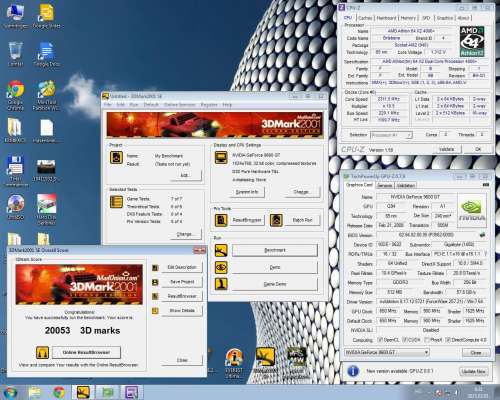Click the Show Details button
This screenshot has height=400, width=500.
182,311
